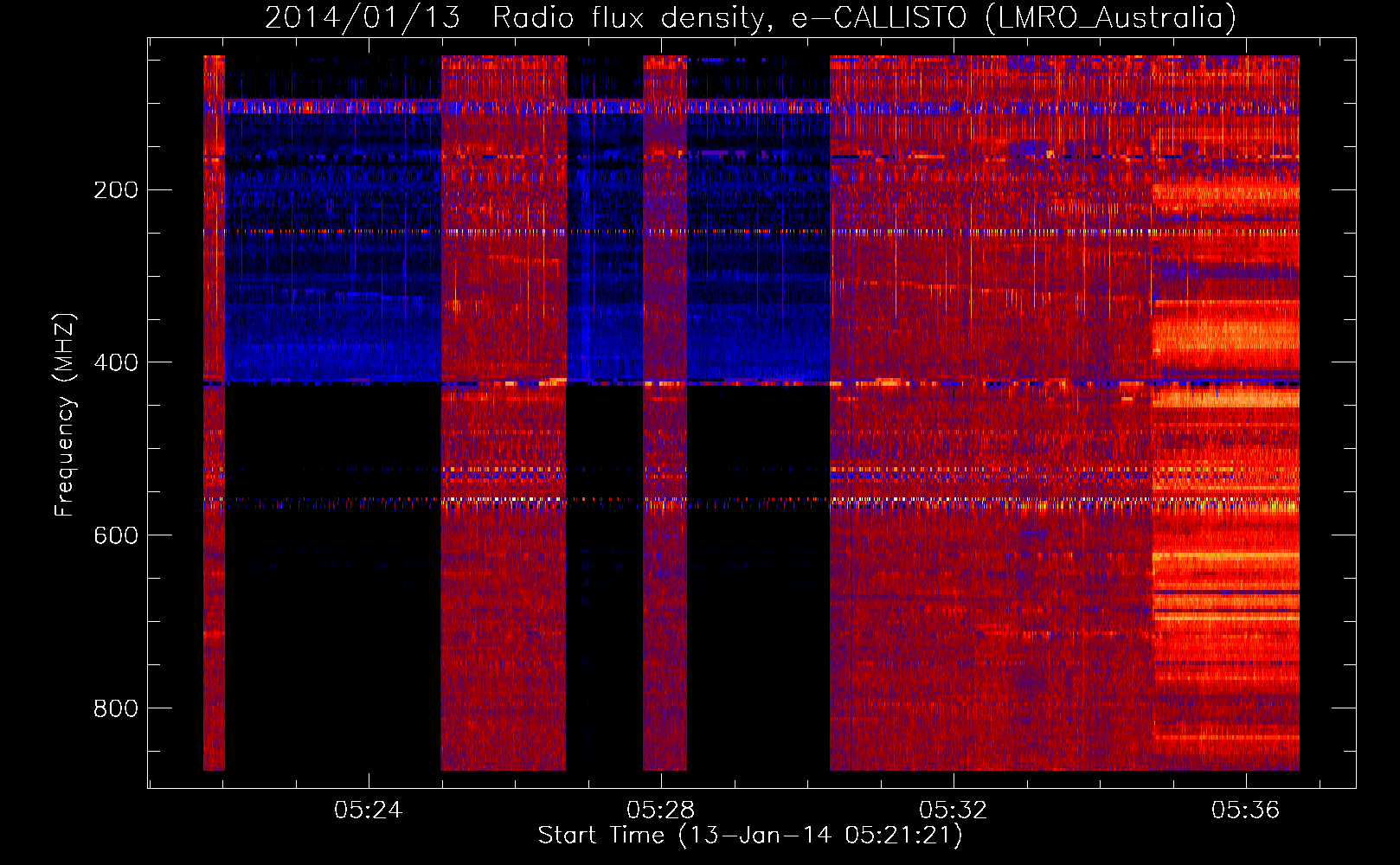
Task: Click the '05:36' time tick label
Action: coord(1246,810)
